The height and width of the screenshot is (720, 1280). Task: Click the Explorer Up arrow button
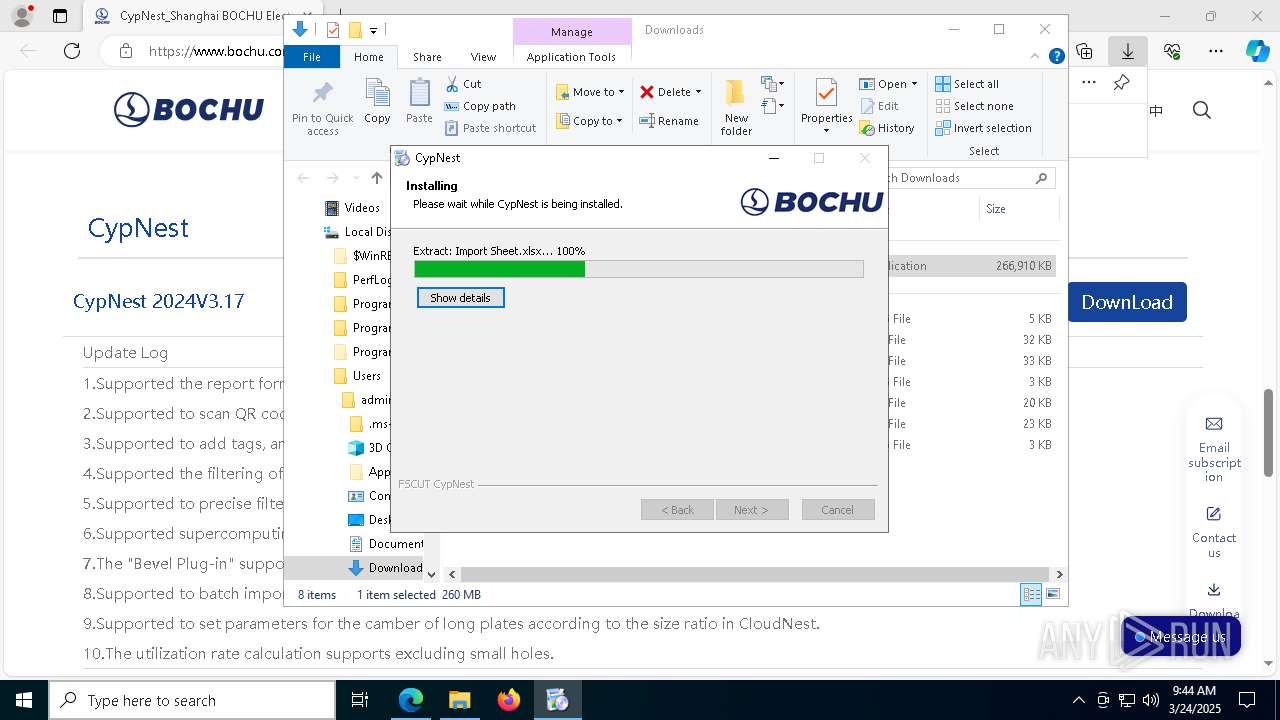click(x=377, y=178)
